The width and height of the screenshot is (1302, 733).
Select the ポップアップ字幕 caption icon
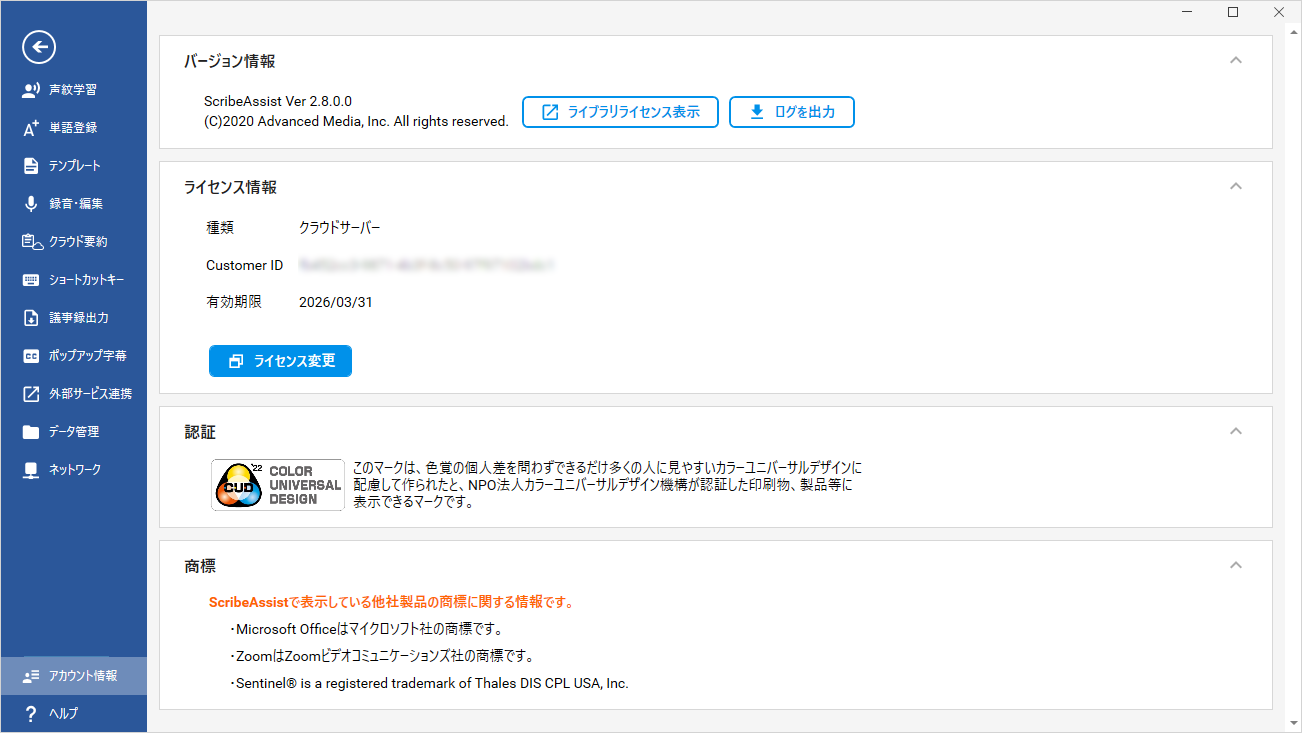(30, 356)
